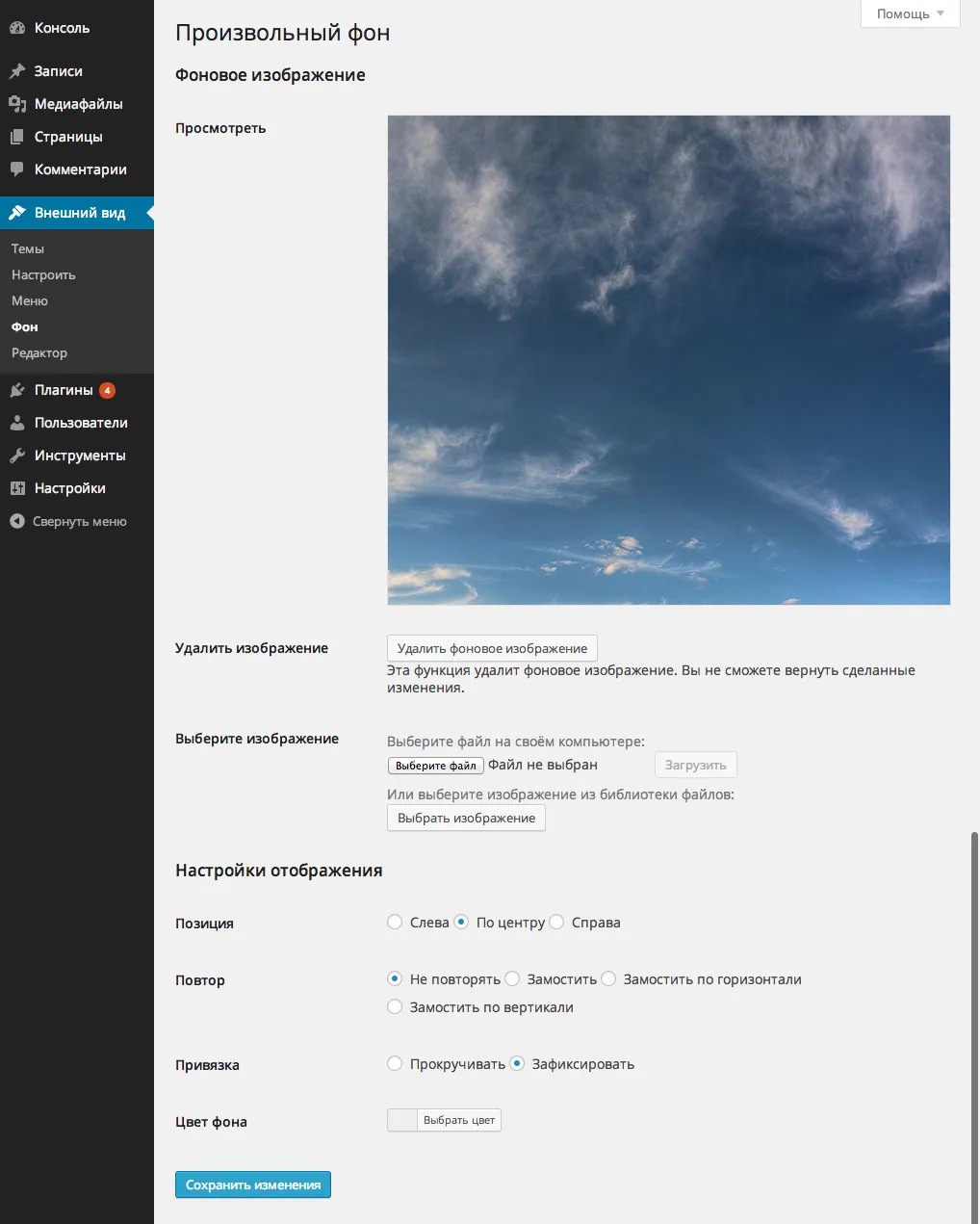Open Плагины menu item
The height and width of the screenshot is (1224, 980).
[x=77, y=390]
